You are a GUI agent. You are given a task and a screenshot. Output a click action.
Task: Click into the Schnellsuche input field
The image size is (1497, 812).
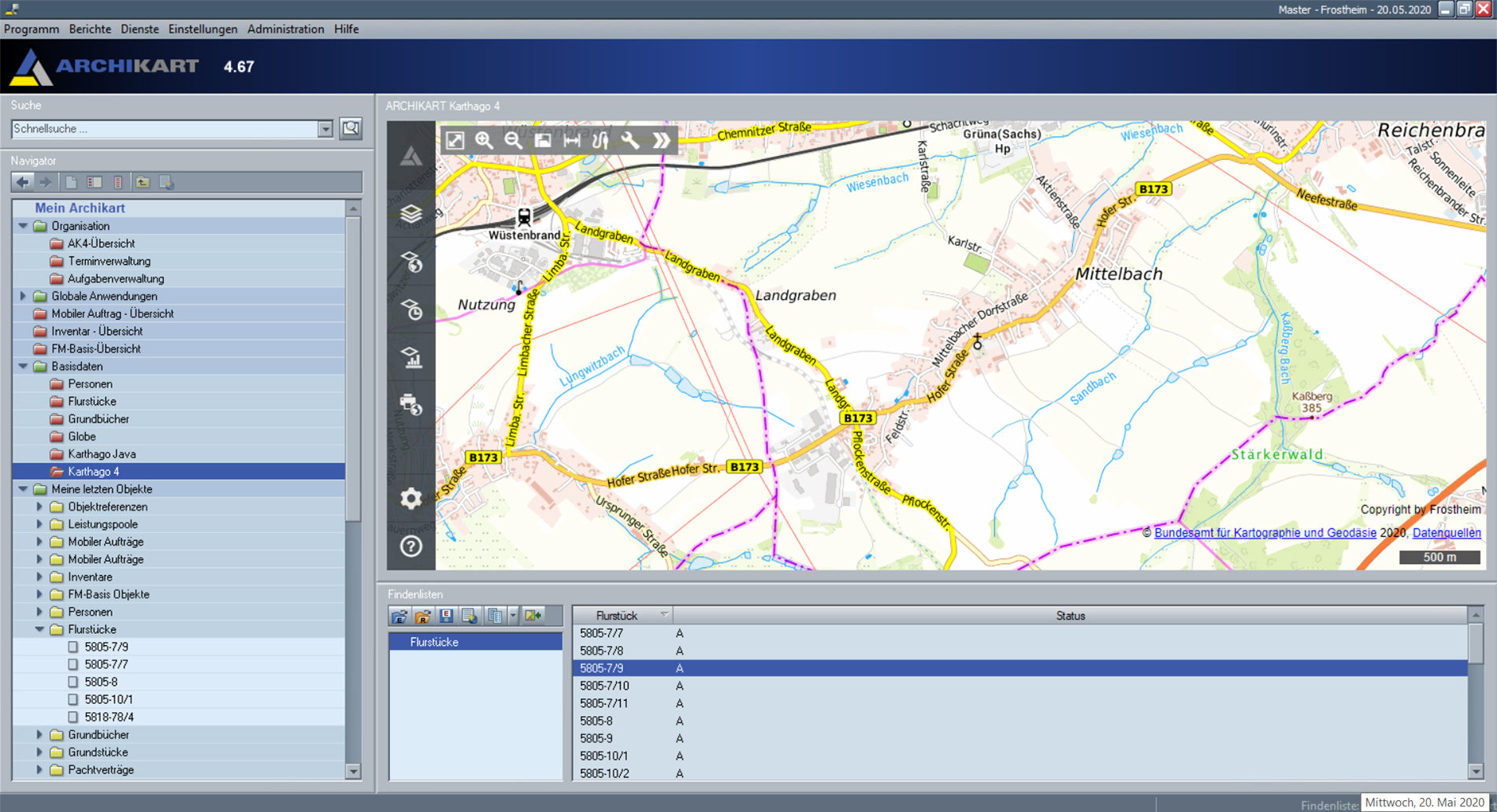coord(164,128)
